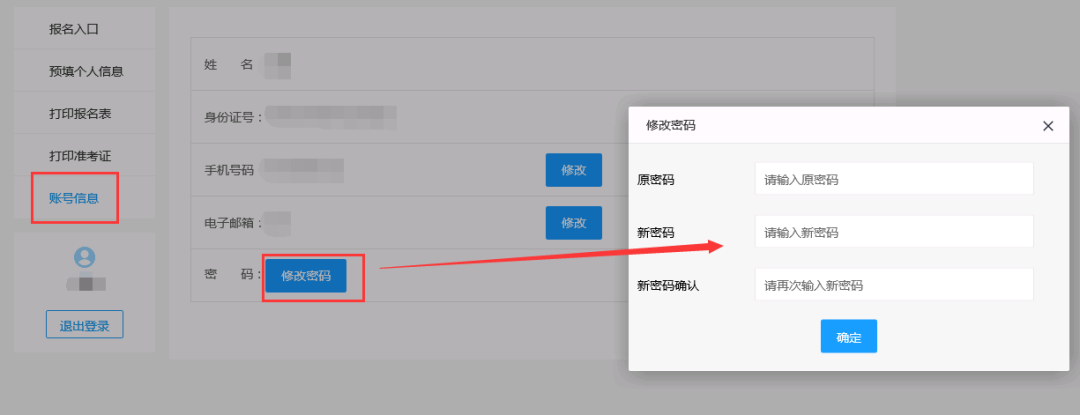The width and height of the screenshot is (1080, 415).
Task: Click the 修改密码 dialog title
Action: (670, 125)
